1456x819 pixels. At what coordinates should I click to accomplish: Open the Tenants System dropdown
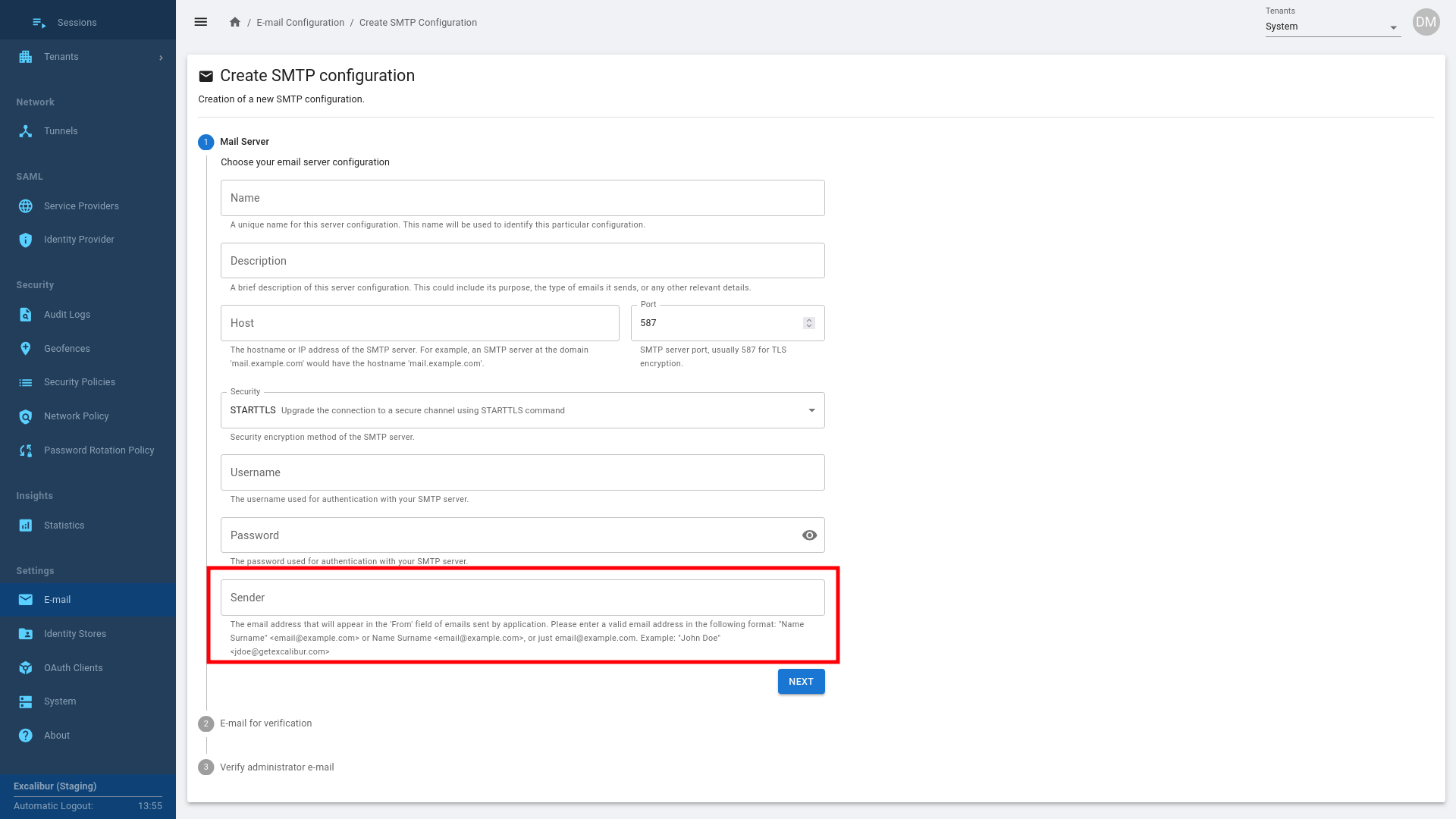(1332, 27)
